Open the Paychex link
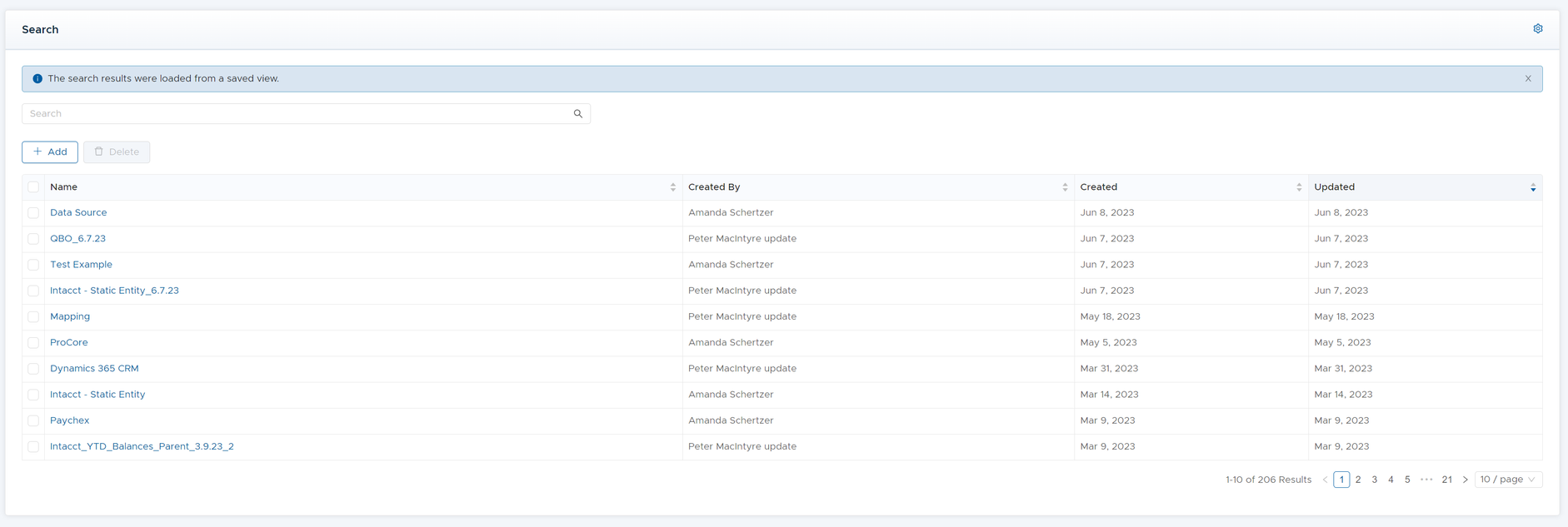Screen dimensions: 1568x527 click(x=69, y=420)
